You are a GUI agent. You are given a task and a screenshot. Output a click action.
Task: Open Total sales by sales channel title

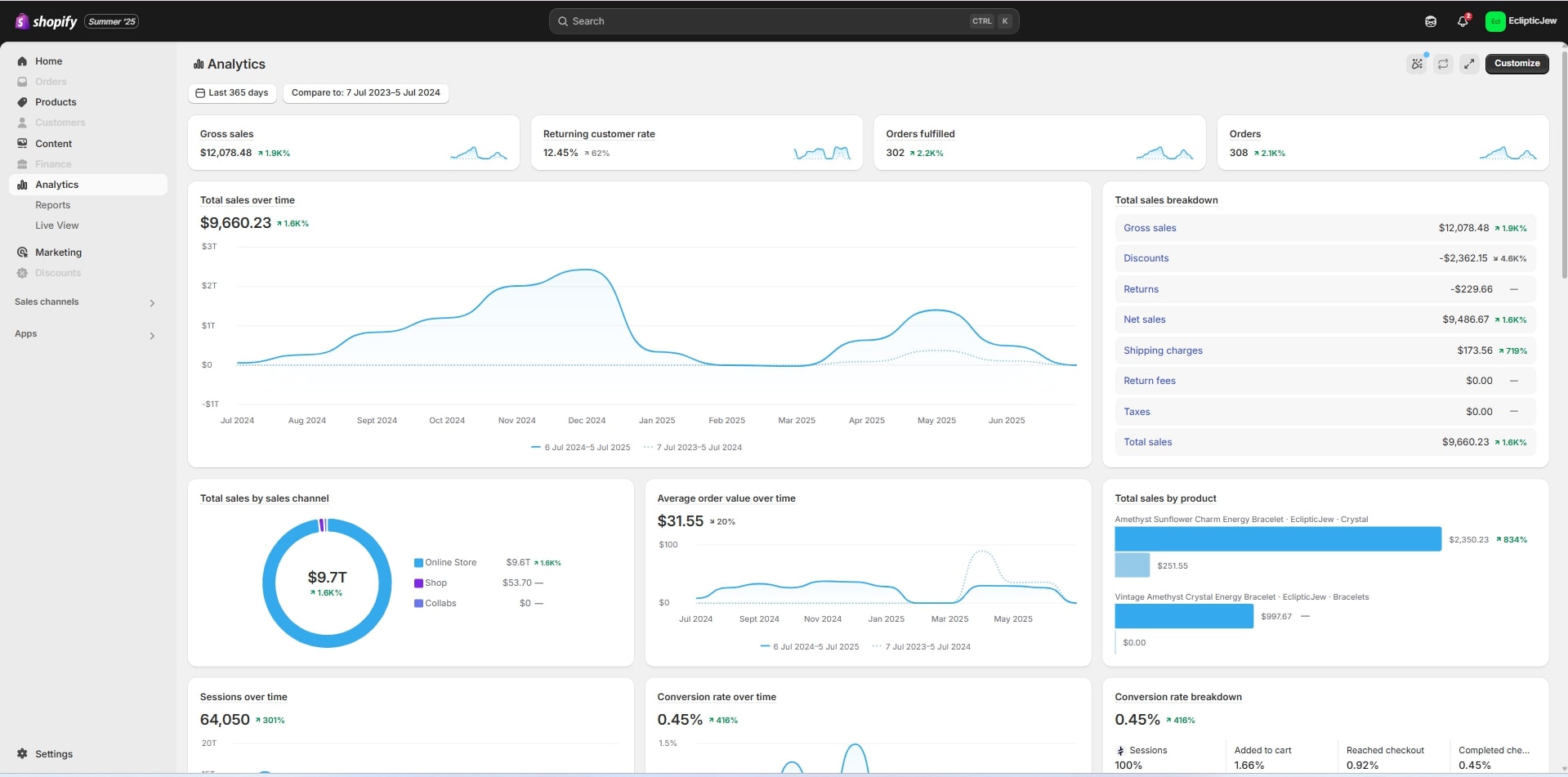click(x=264, y=498)
